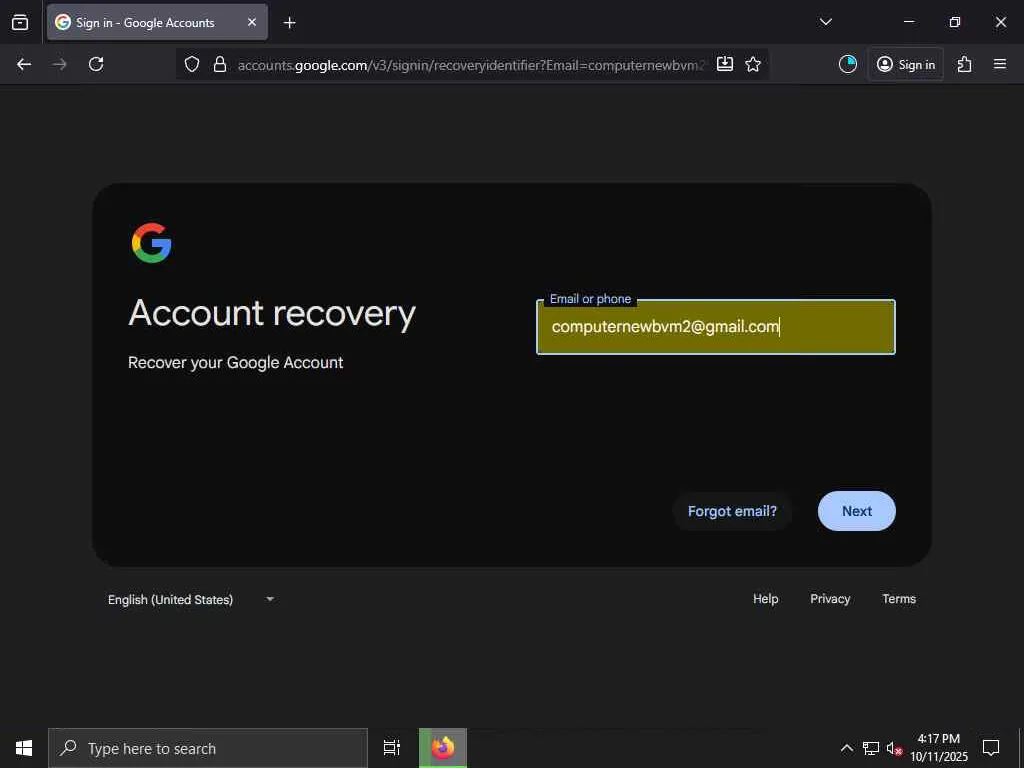Open network status tray icon

pyautogui.click(x=871, y=748)
